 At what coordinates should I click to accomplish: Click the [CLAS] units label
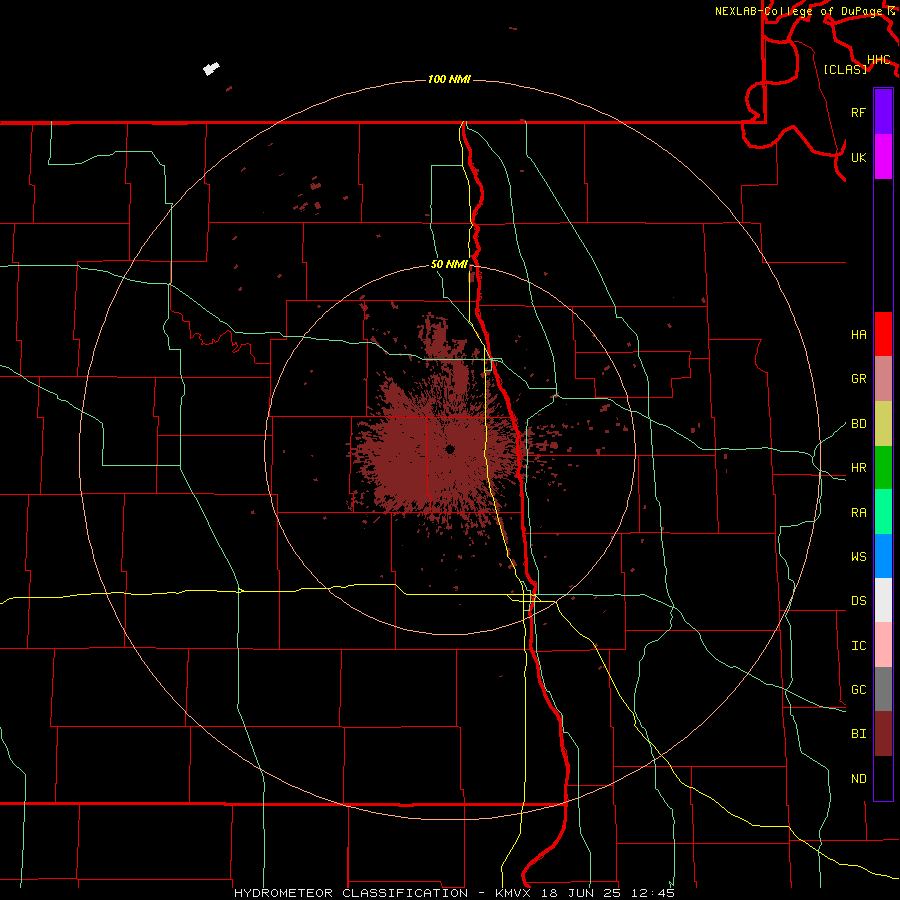click(845, 69)
